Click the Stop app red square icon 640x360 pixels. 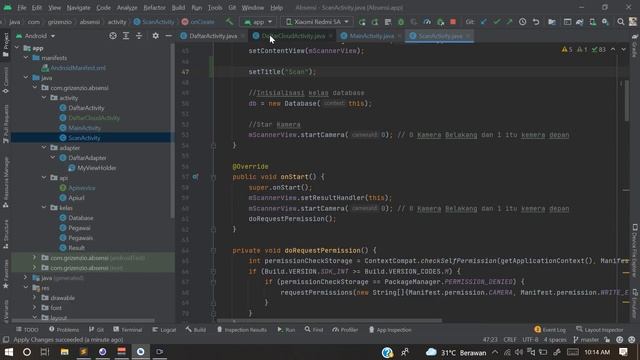pos(453,22)
